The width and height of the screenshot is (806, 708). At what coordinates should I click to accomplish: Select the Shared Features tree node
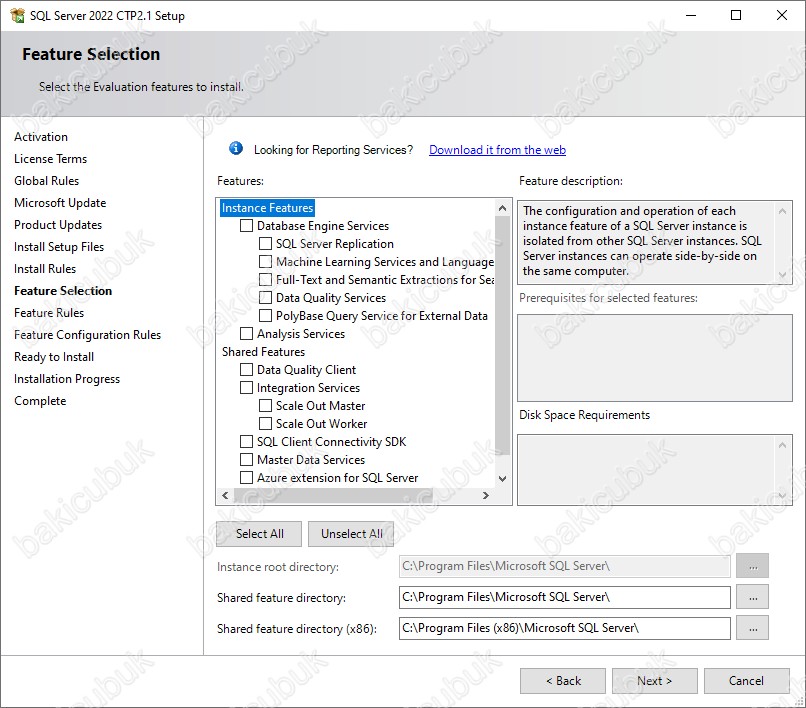pos(263,352)
